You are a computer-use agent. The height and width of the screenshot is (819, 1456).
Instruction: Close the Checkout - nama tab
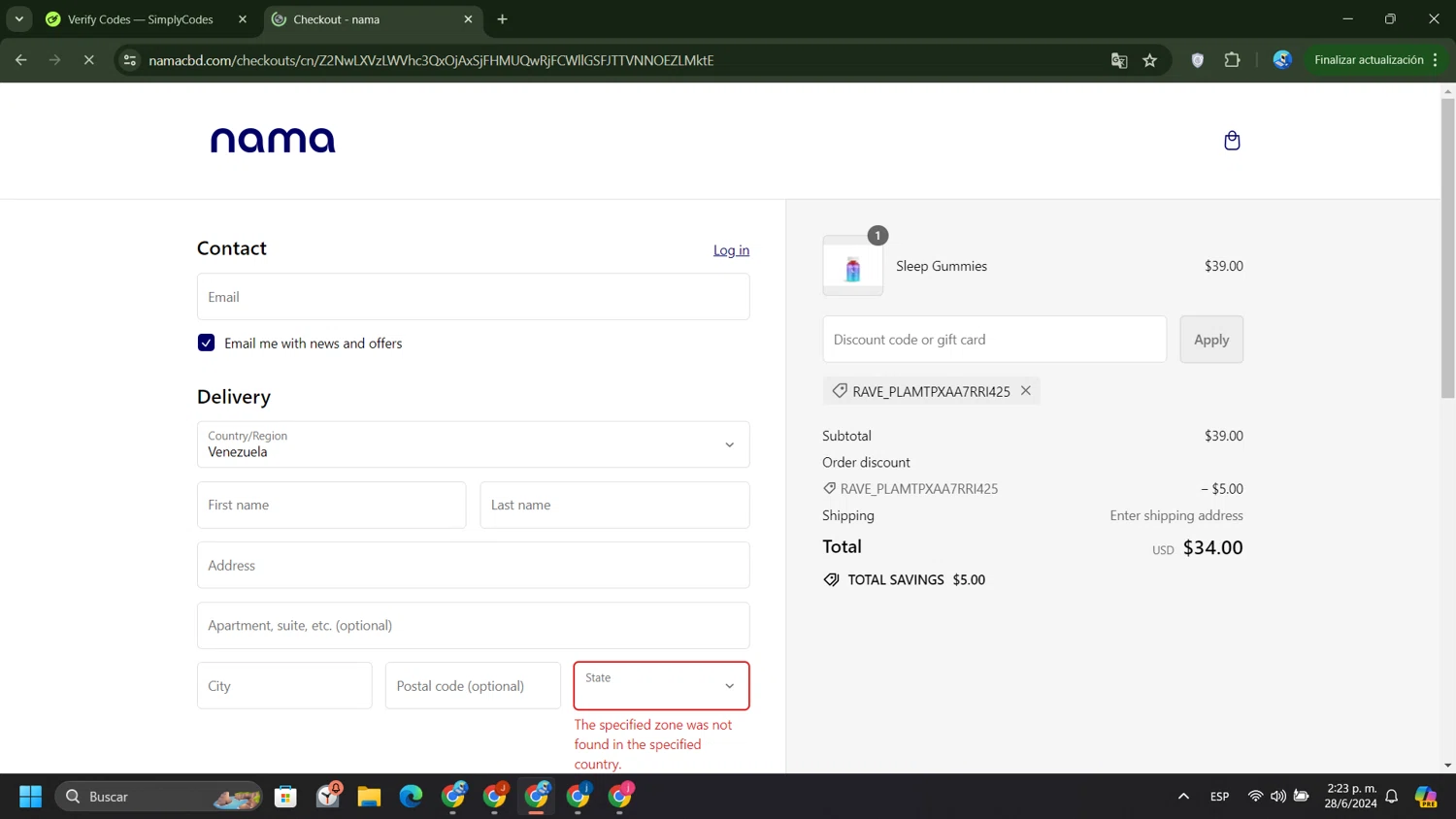[x=468, y=19]
